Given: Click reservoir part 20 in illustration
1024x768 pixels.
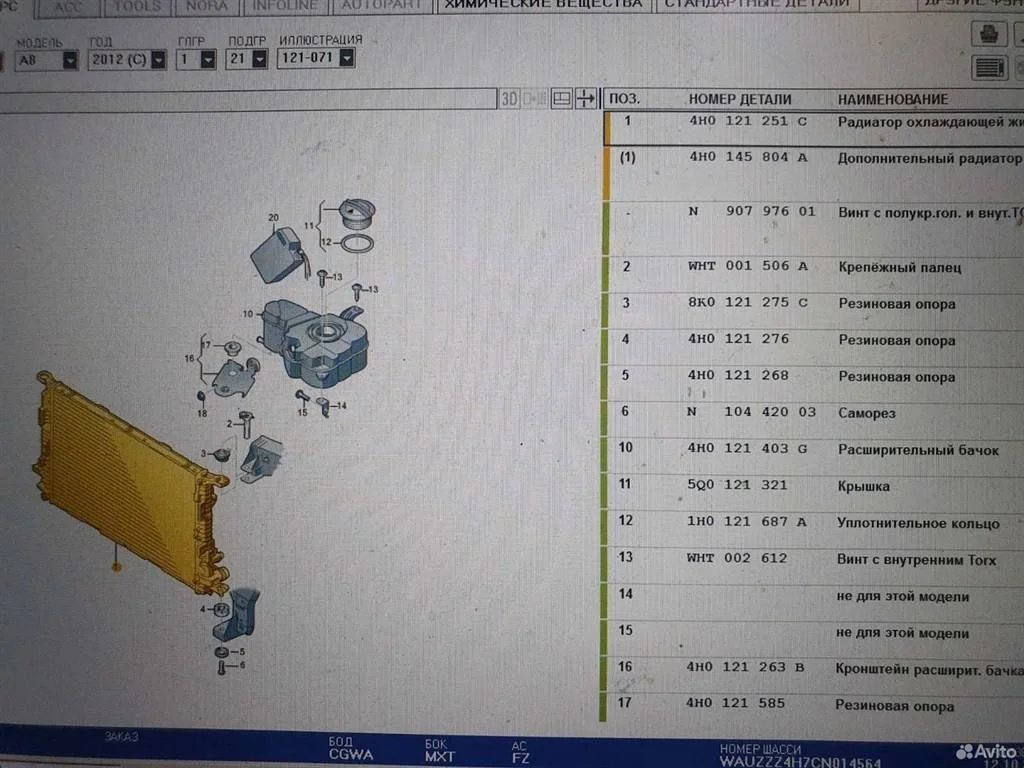Looking at the screenshot, I should [275, 254].
